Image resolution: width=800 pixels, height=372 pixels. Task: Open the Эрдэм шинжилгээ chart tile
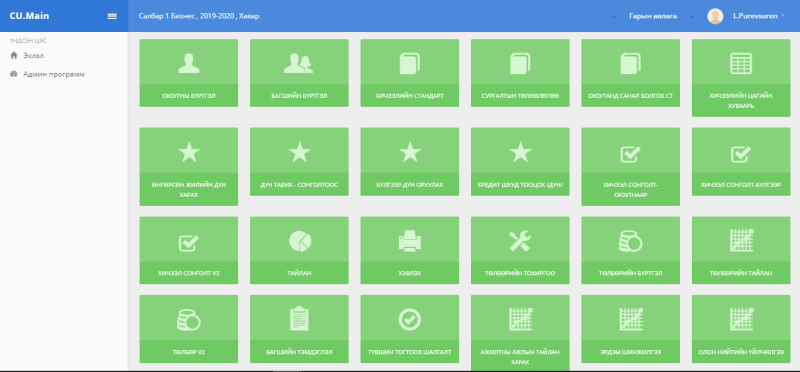(631, 329)
